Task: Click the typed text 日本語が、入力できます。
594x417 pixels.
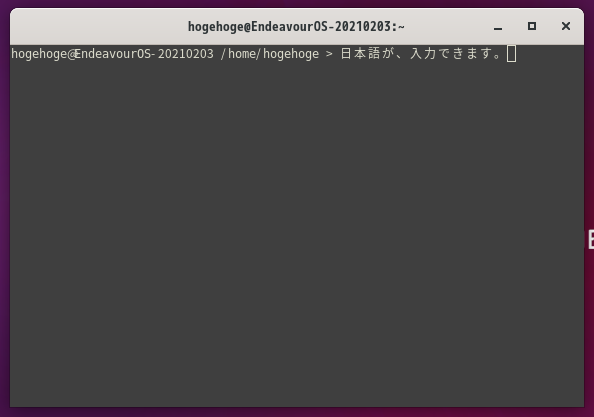Action: [421, 53]
